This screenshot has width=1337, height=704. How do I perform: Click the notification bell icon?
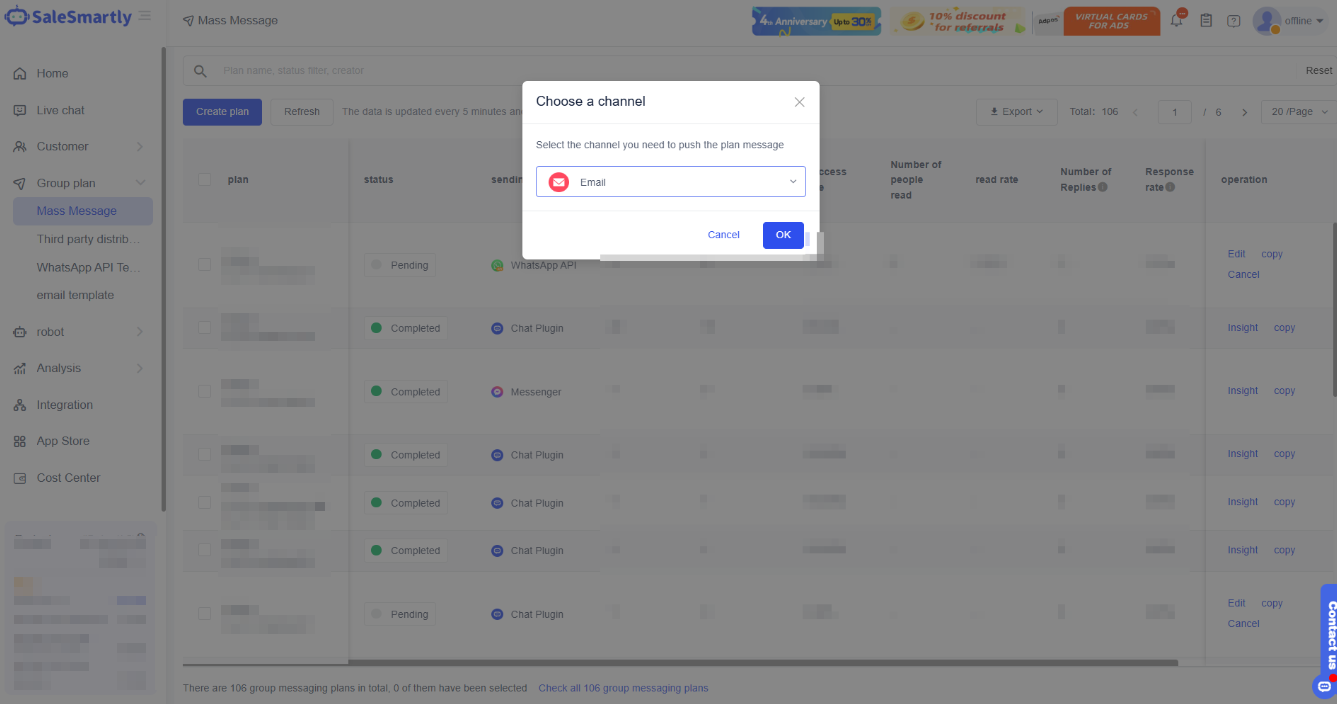1177,21
